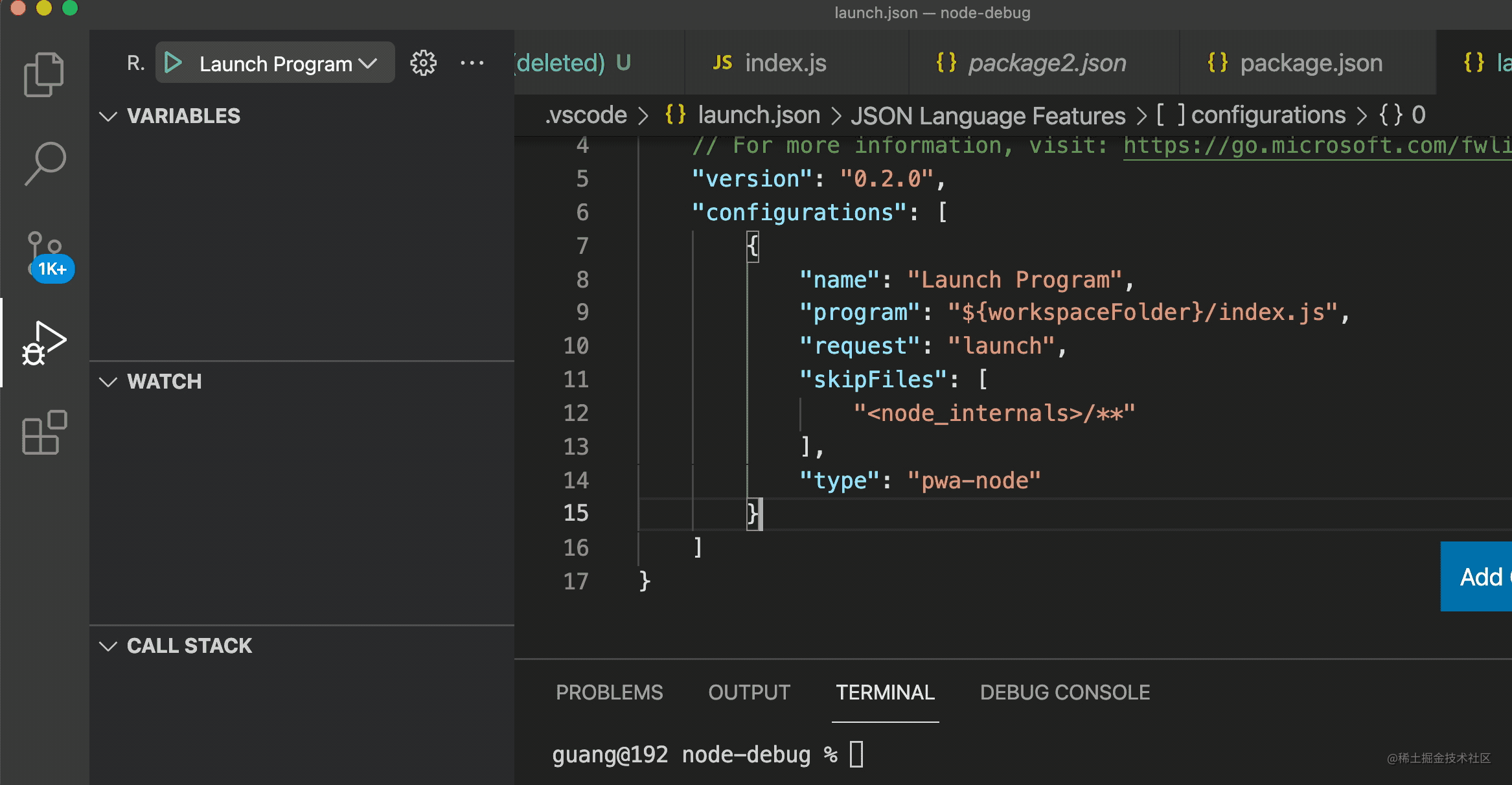The image size is (1512, 785).
Task: Switch to the index.js editor tab
Action: pyautogui.click(x=785, y=63)
